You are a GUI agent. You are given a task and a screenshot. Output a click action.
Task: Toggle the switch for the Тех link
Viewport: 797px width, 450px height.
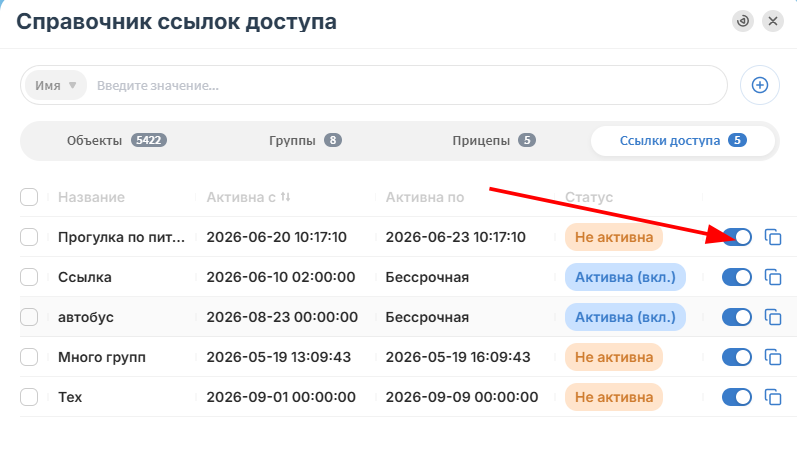pos(737,397)
